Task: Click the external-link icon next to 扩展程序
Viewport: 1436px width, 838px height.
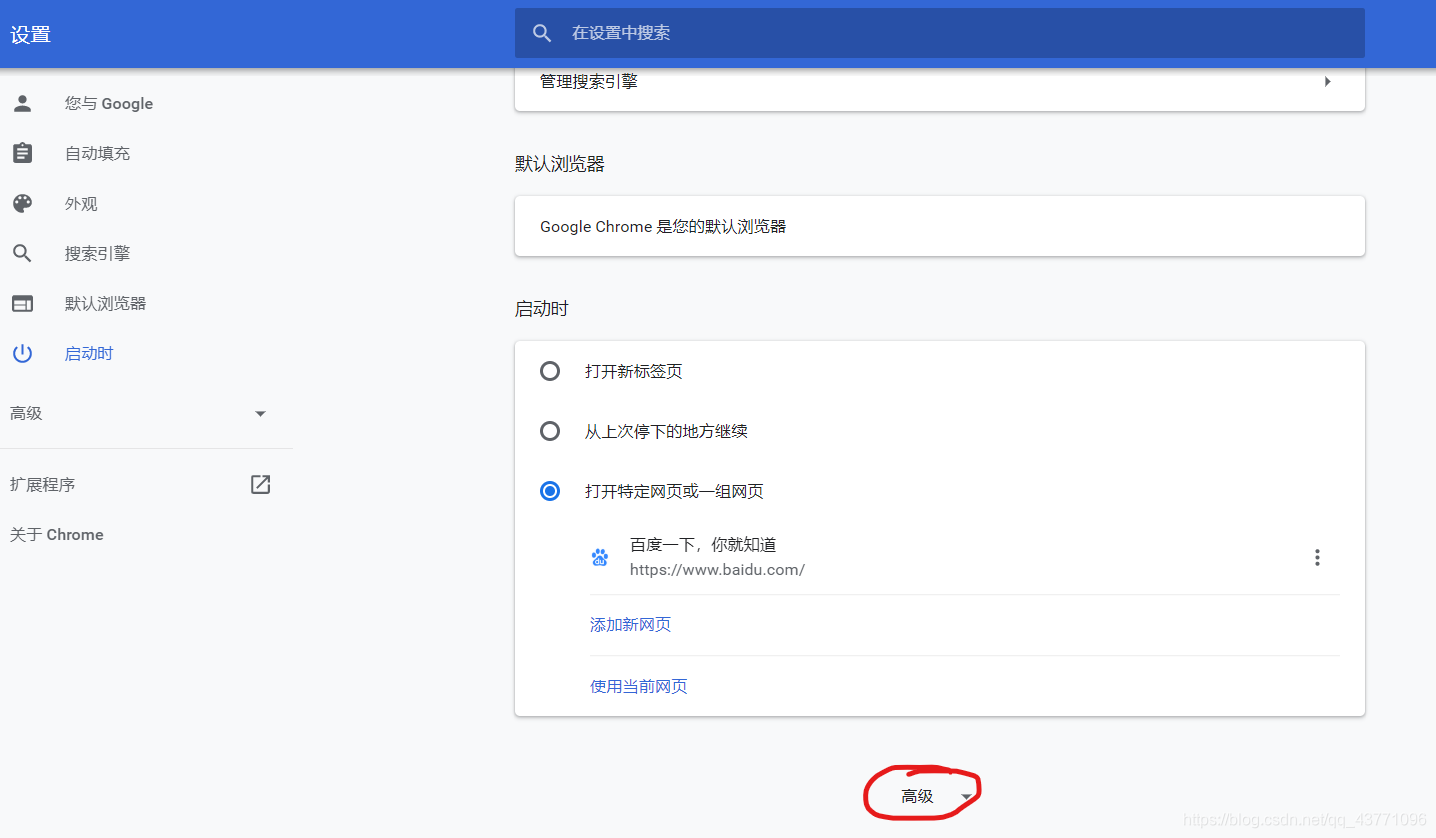Action: coord(260,484)
